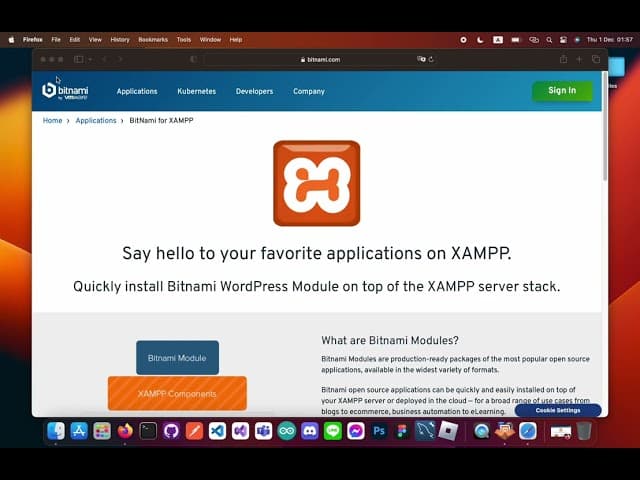Screen dimensions: 640x480
Task: Click the page vertical scrollbar
Action: [605, 127]
